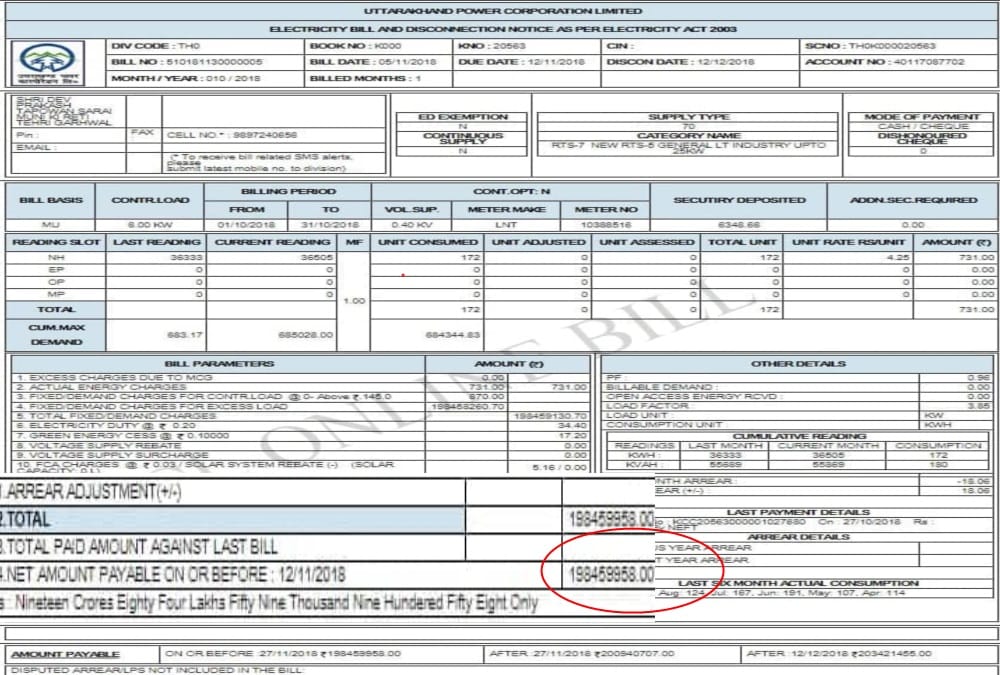This screenshot has height=675, width=1000.
Task: Click the 'LAST PAYMENT DETAILS' header
Action: [798, 512]
